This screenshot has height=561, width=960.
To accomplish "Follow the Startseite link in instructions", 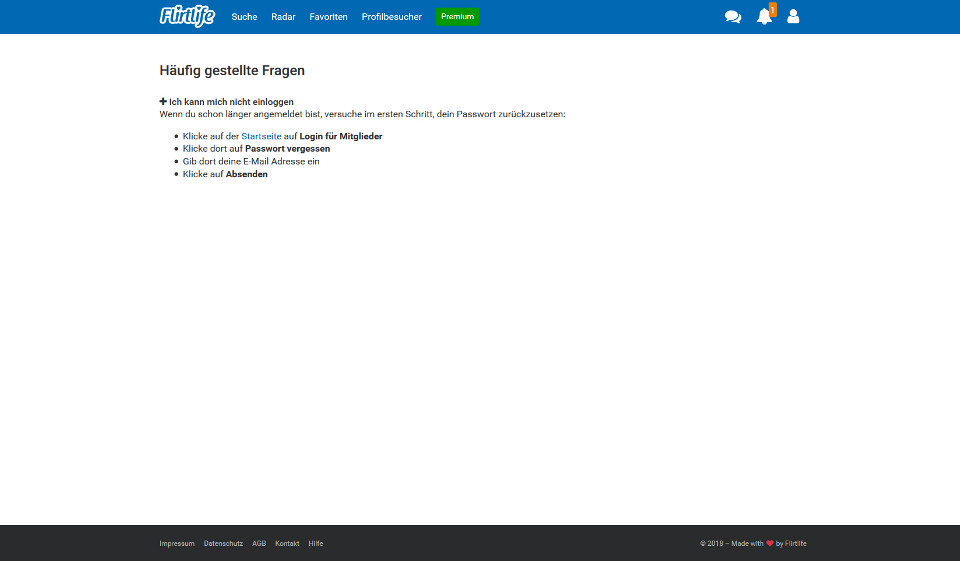I will (x=261, y=136).
